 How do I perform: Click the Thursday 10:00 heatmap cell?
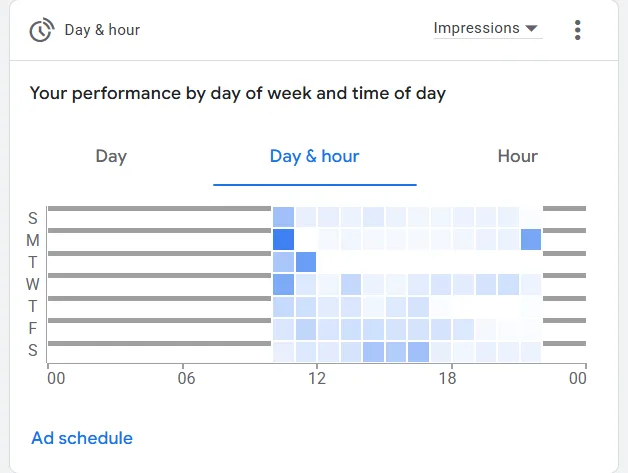283,306
